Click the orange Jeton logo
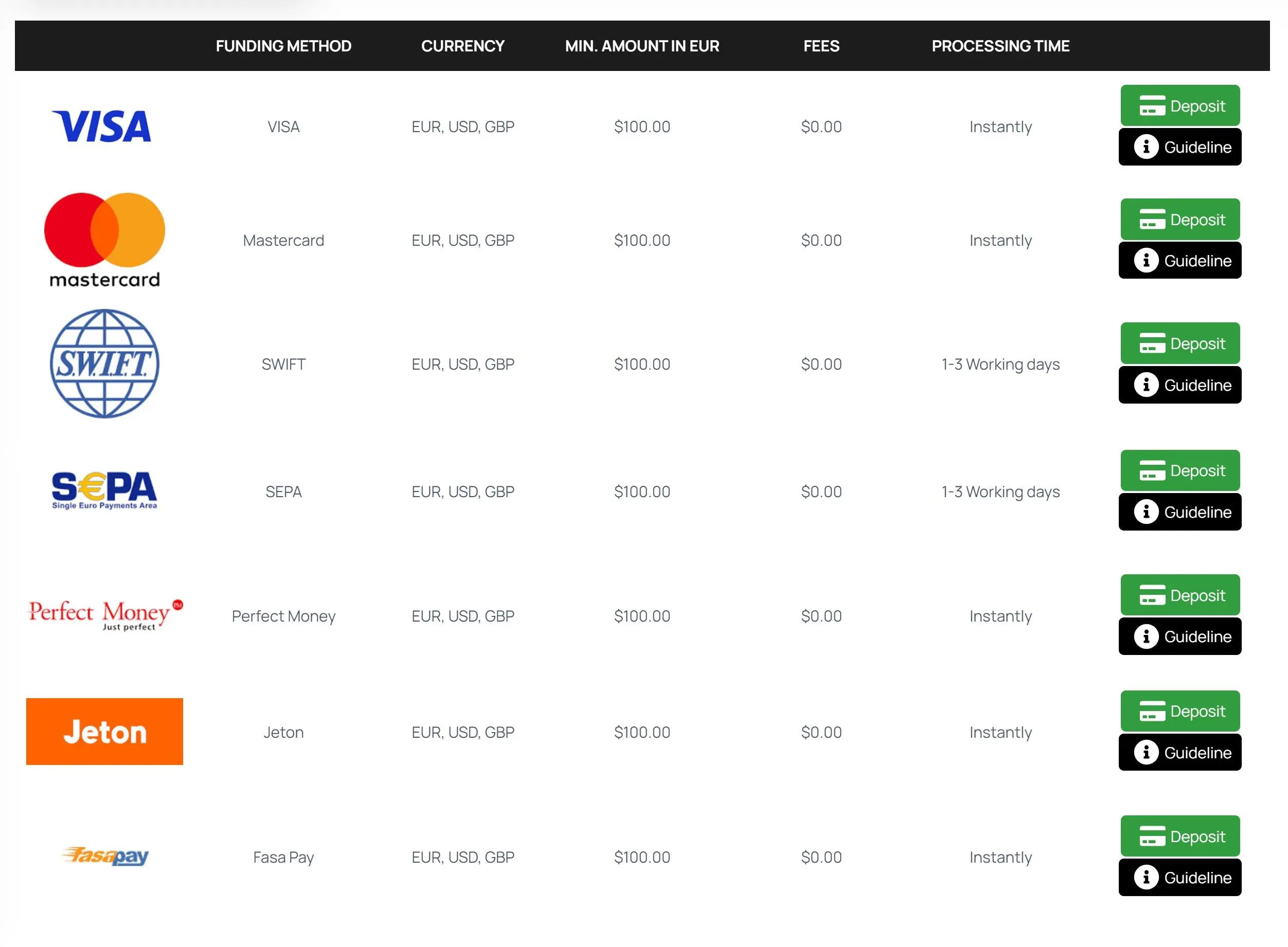The height and width of the screenshot is (947, 1288). pyautogui.click(x=104, y=732)
